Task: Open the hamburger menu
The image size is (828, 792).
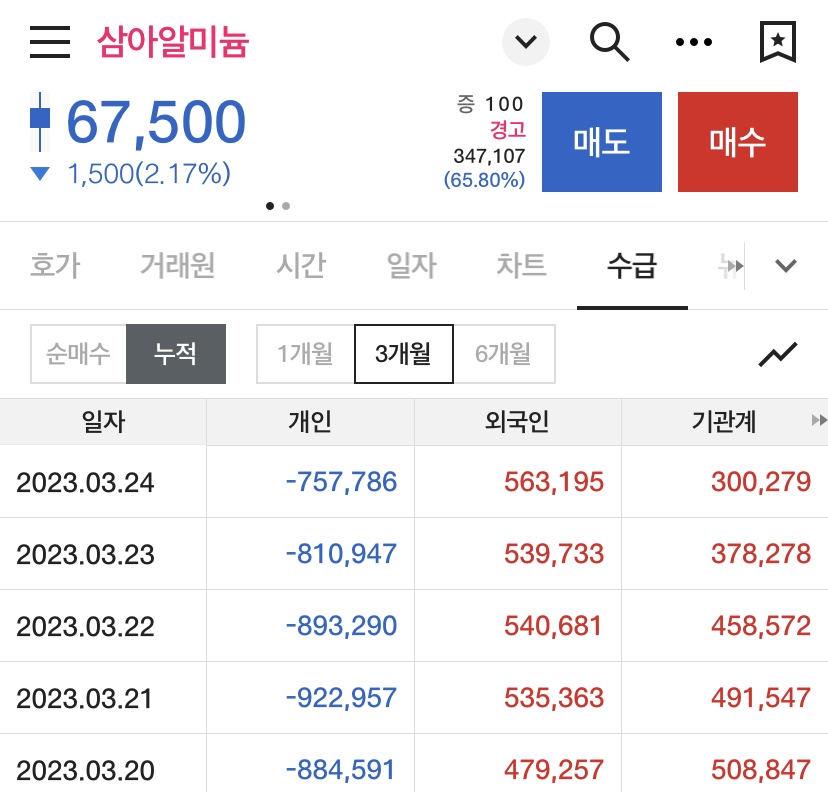Action: tap(50, 42)
